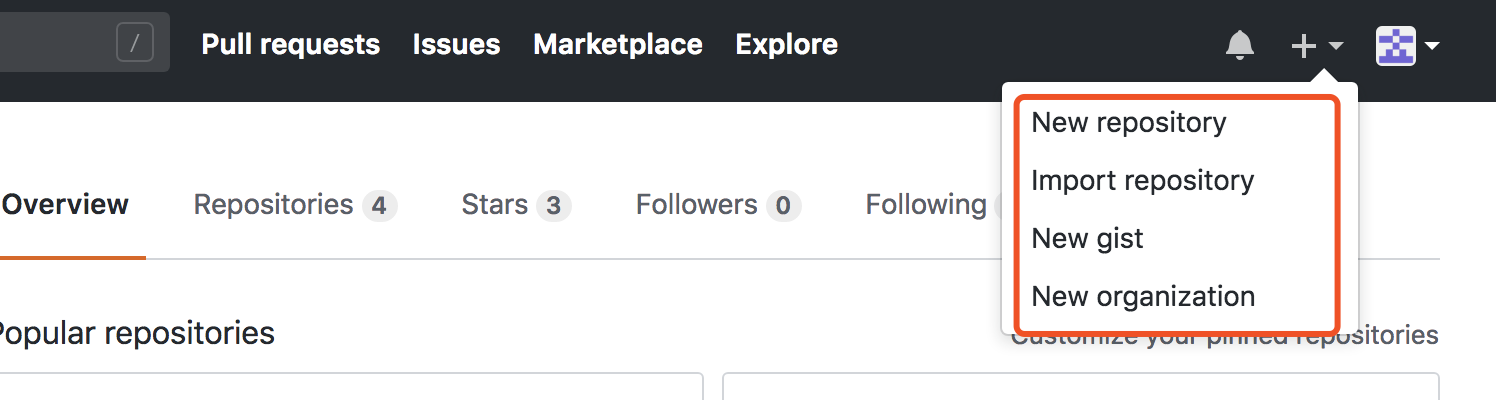Click the Stars count badge showing 3
Screen dimensions: 1496x400
554,206
